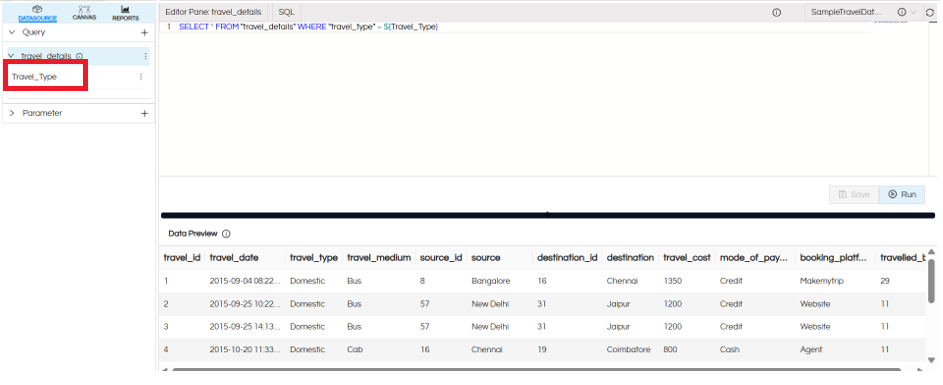
Task: Click the travel_cost column header
Action: pos(687,257)
